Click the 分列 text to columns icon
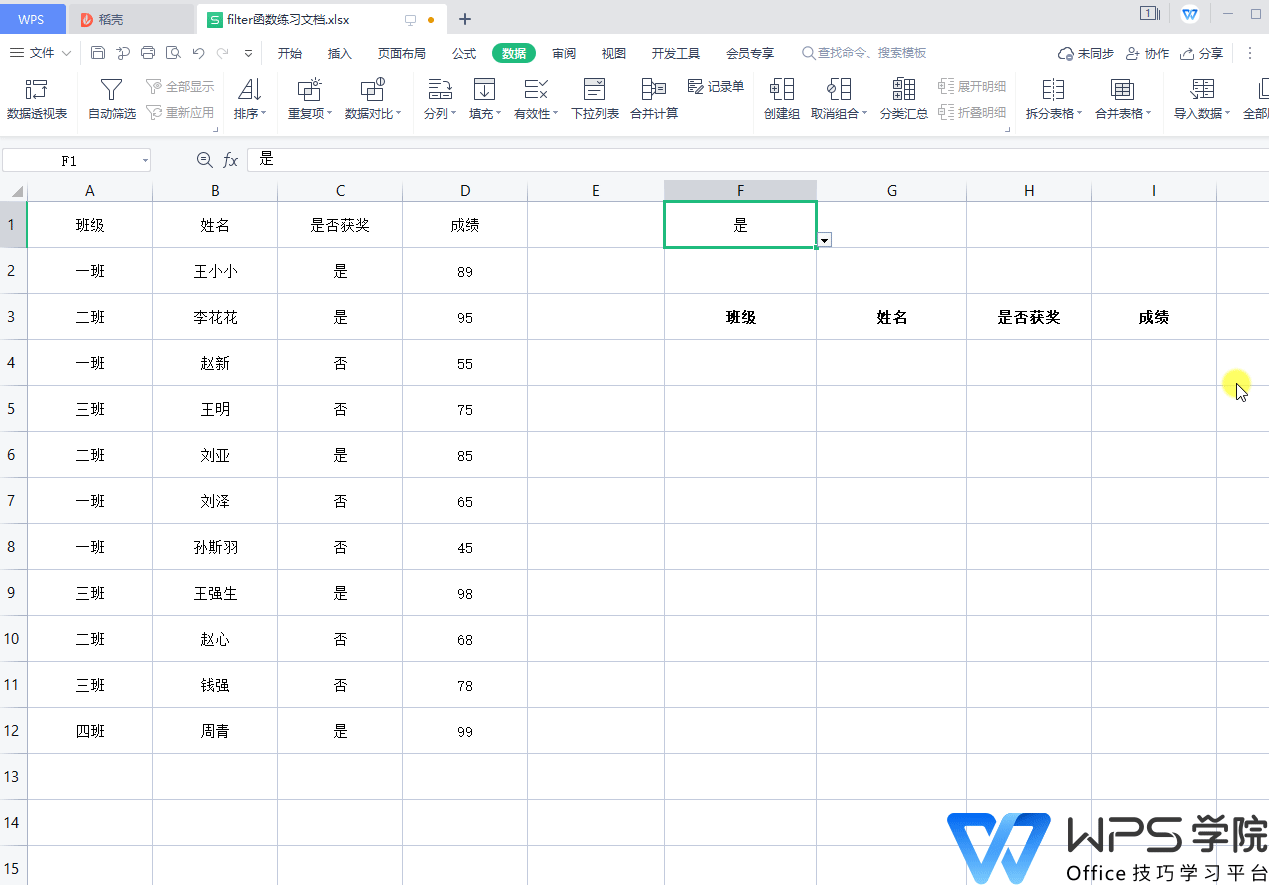Screen dimensions: 1269x885 [439, 90]
